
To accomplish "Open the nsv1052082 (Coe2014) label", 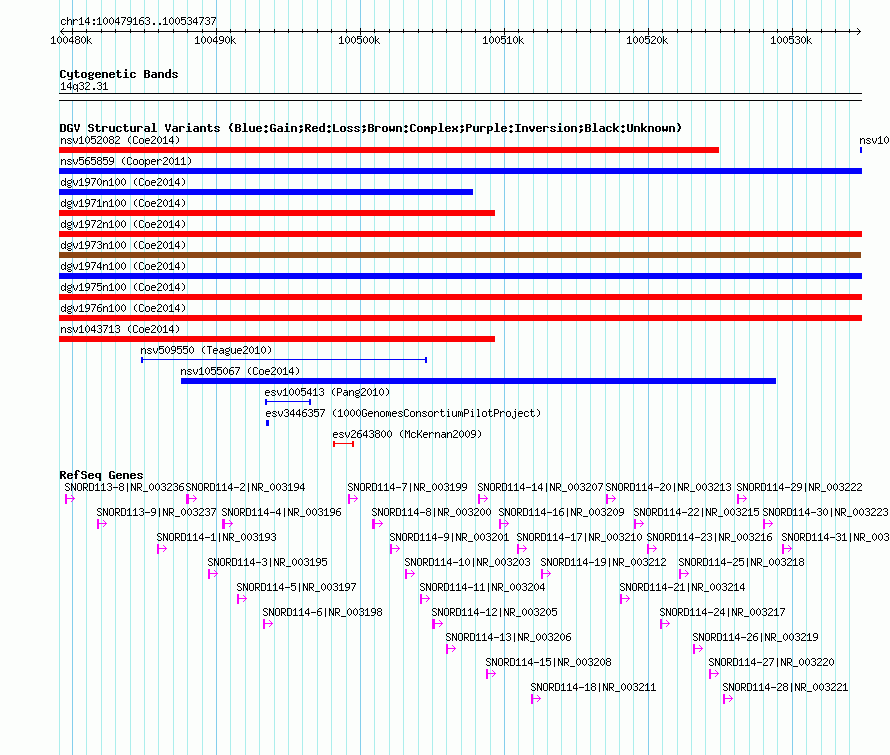I will tap(120, 140).
